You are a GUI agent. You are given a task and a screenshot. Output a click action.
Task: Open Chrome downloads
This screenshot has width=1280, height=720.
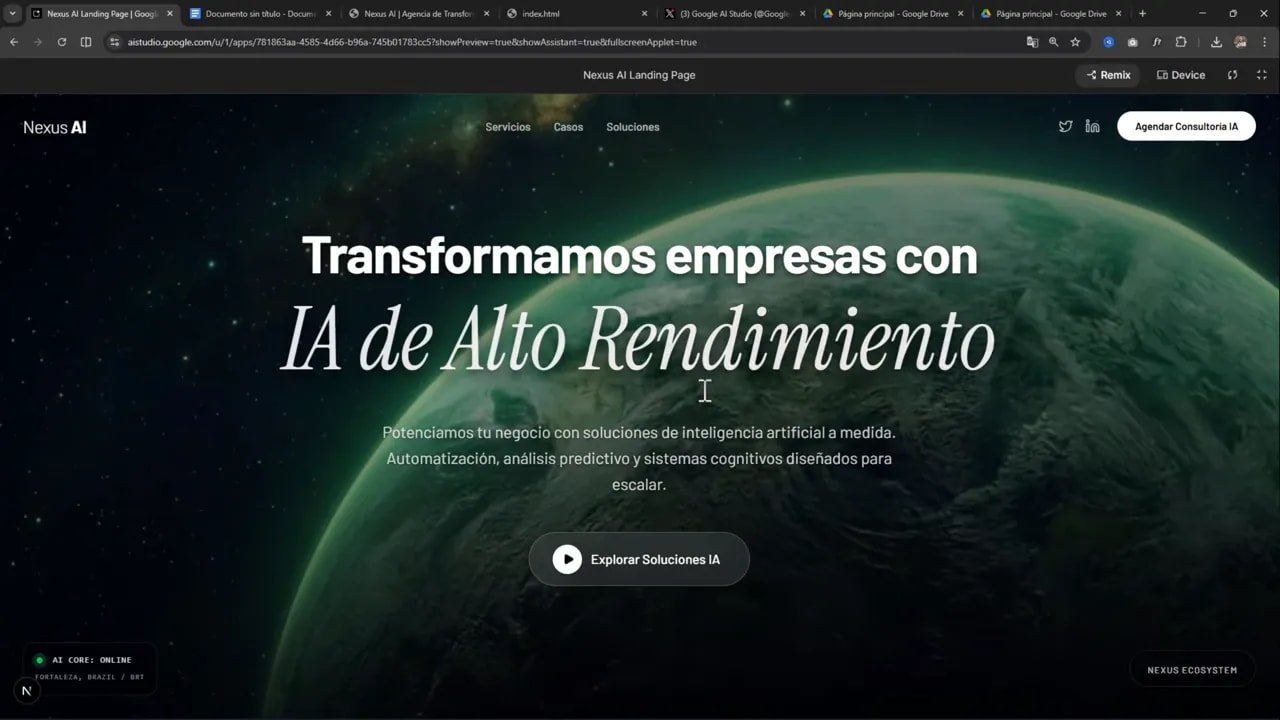click(x=1216, y=42)
